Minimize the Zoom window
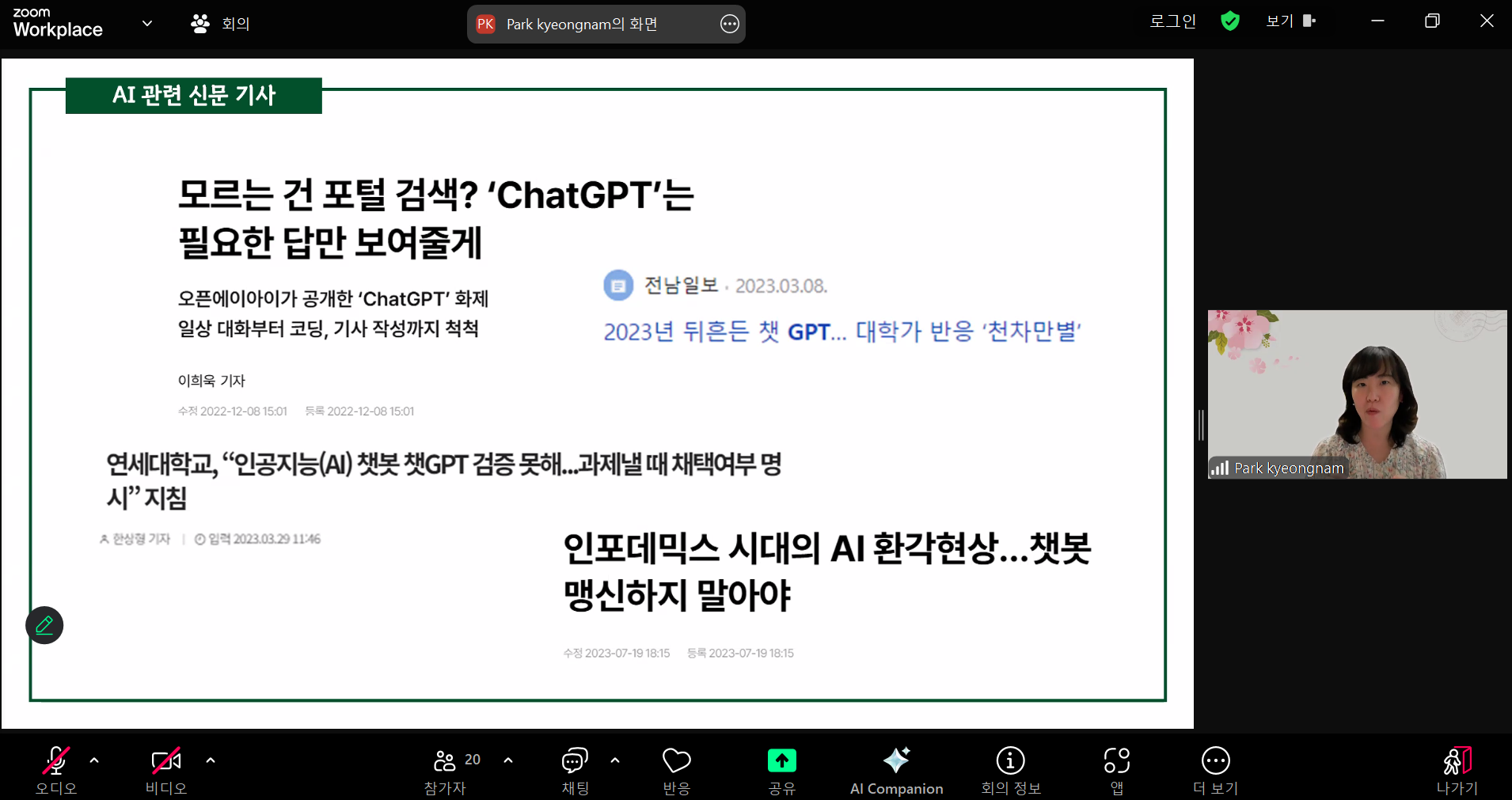The width and height of the screenshot is (1512, 800). [x=1378, y=21]
